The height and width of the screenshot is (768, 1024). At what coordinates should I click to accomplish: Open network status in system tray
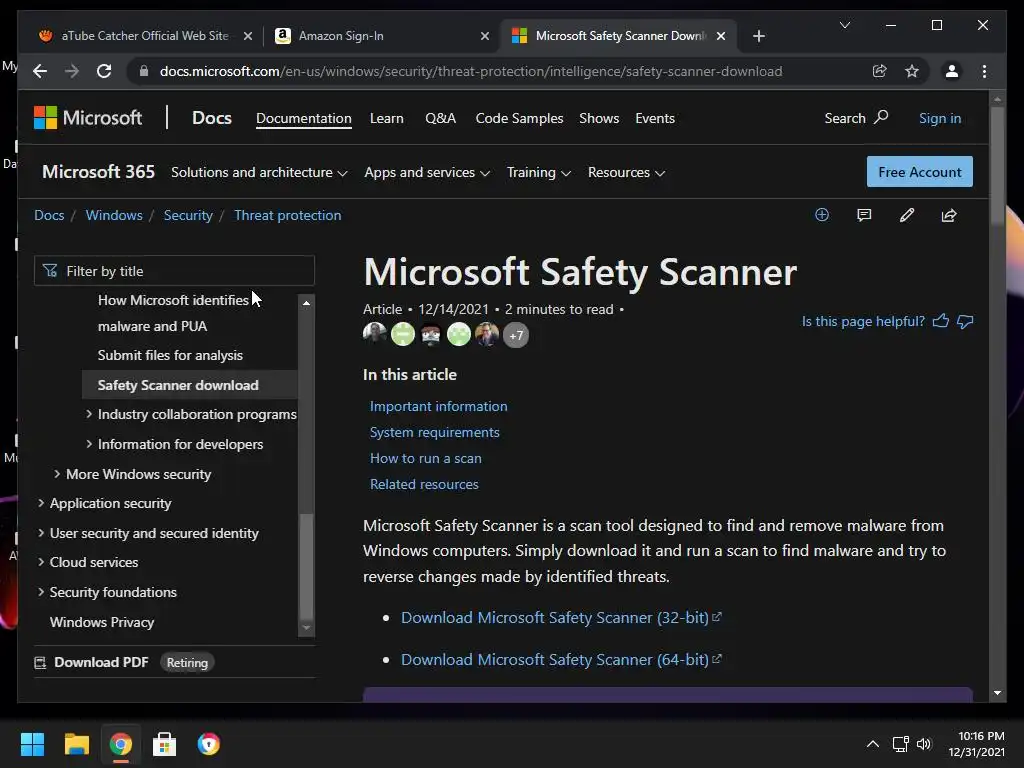901,744
